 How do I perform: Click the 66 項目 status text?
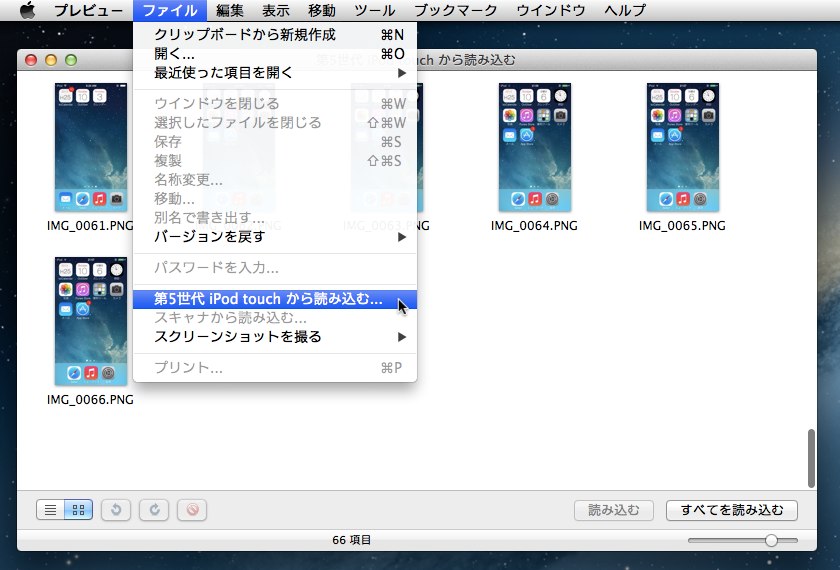click(x=351, y=540)
